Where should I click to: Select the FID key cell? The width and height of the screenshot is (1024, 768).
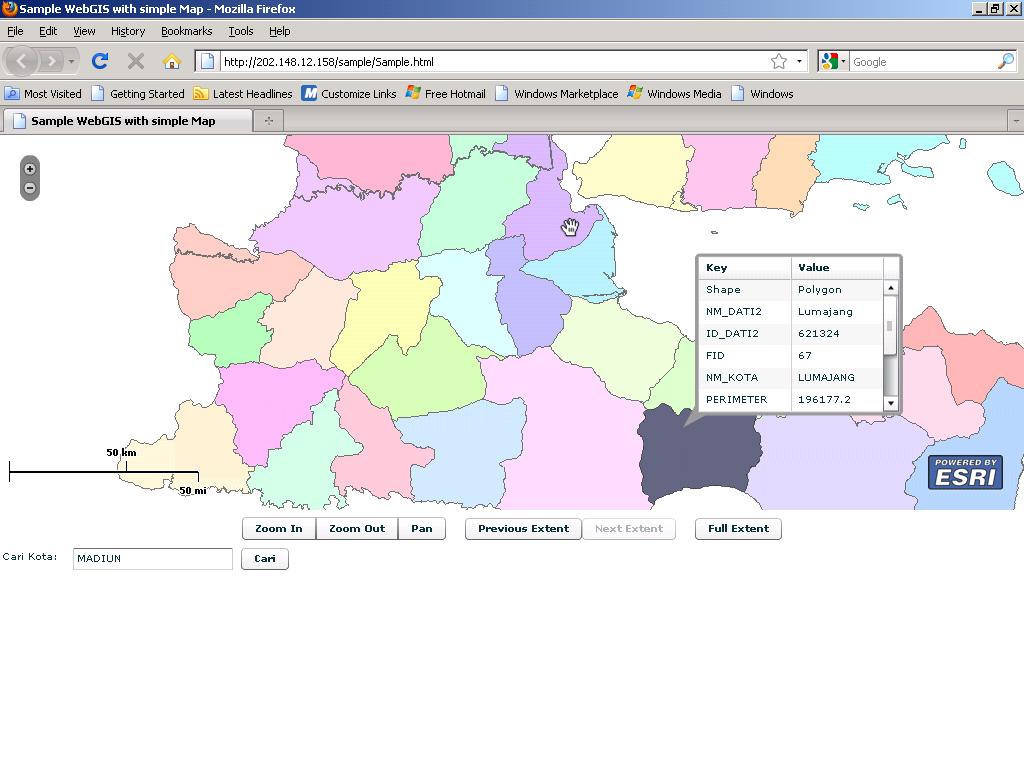click(x=745, y=355)
